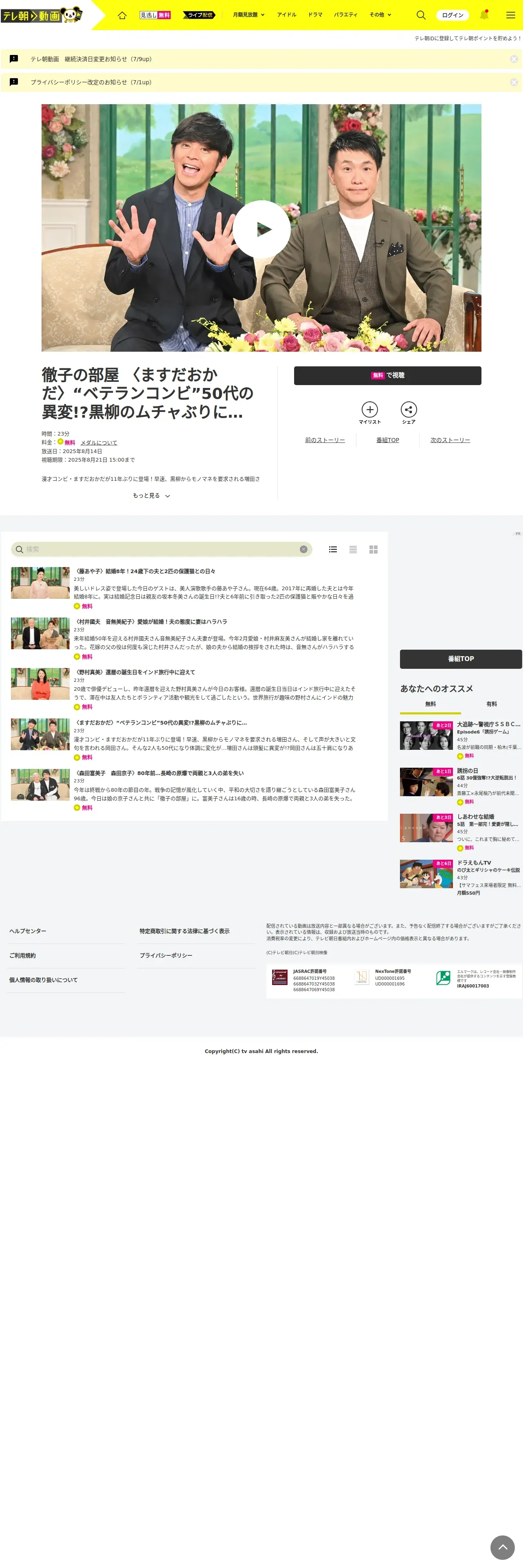This screenshot has height=1568, width=523.
Task: Add episode to マイリスト
Action: [x=369, y=412]
